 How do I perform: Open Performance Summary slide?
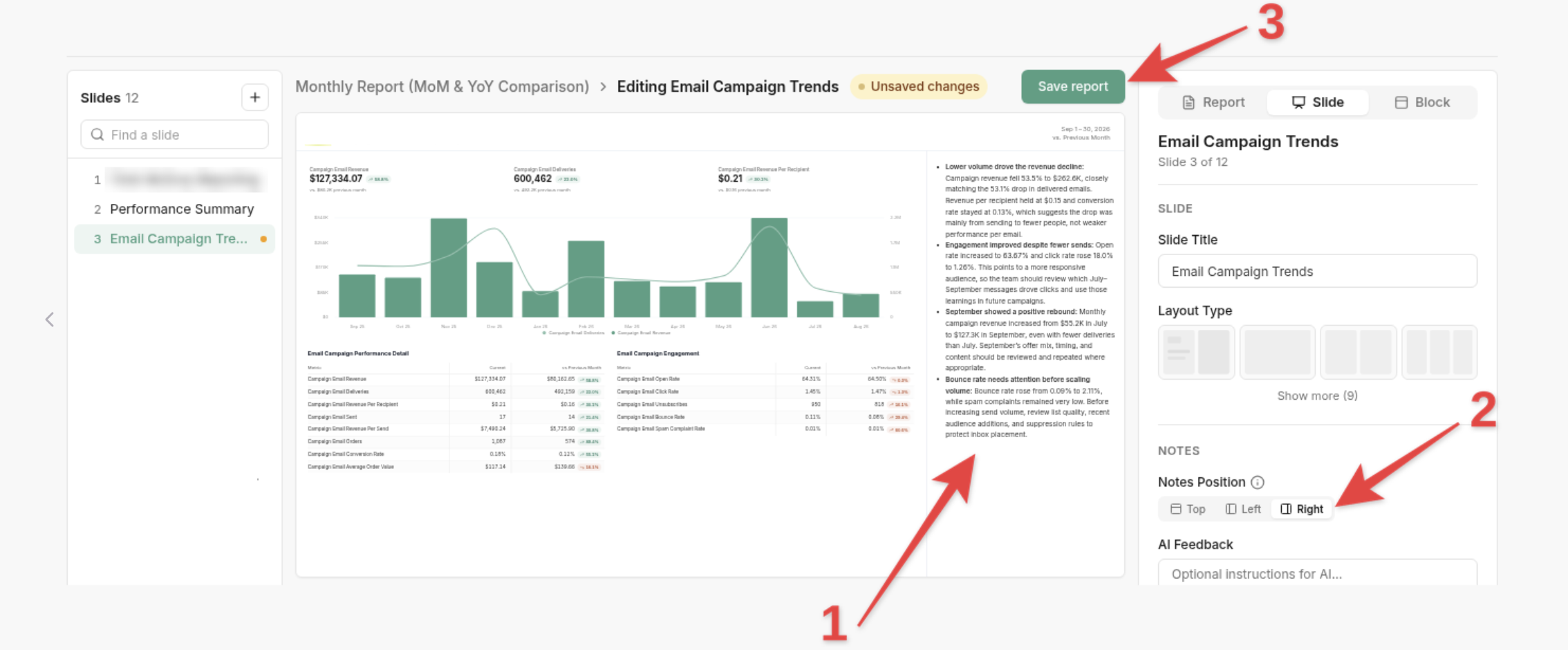175,209
